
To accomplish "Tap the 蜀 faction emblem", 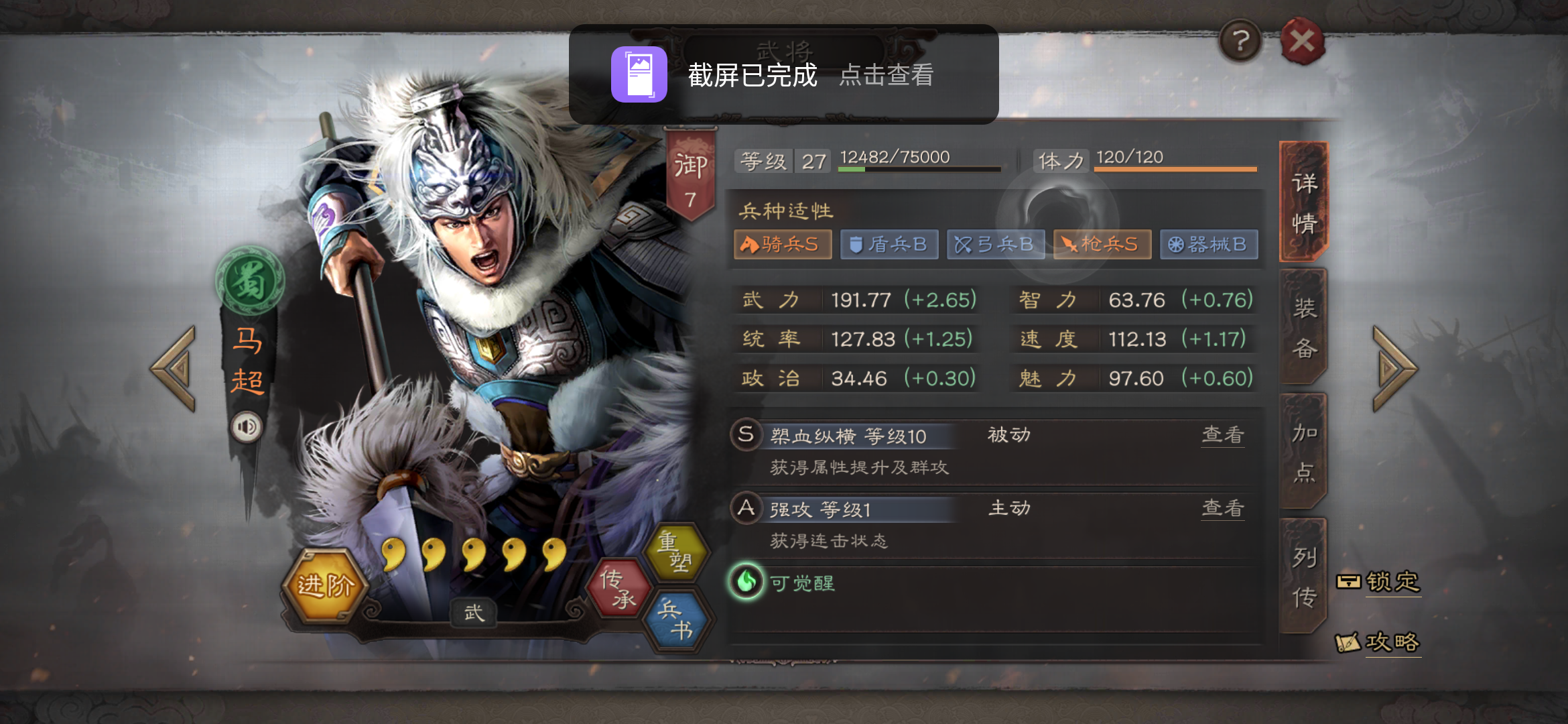I will [250, 281].
